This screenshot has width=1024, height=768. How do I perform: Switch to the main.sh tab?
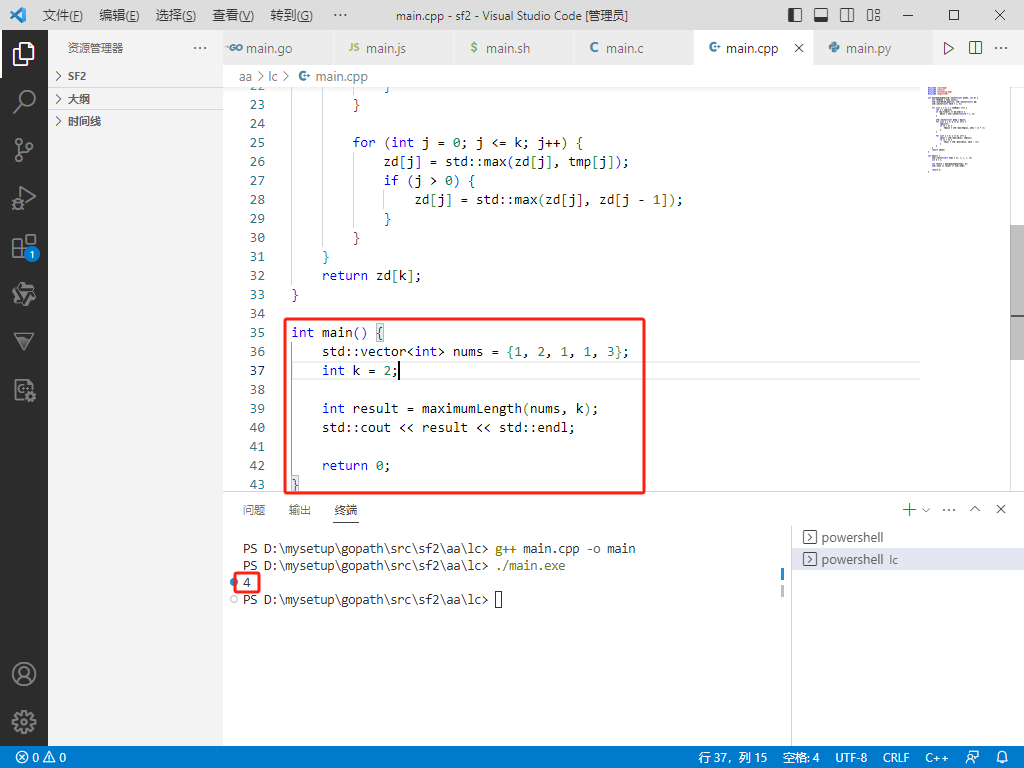[x=513, y=48]
